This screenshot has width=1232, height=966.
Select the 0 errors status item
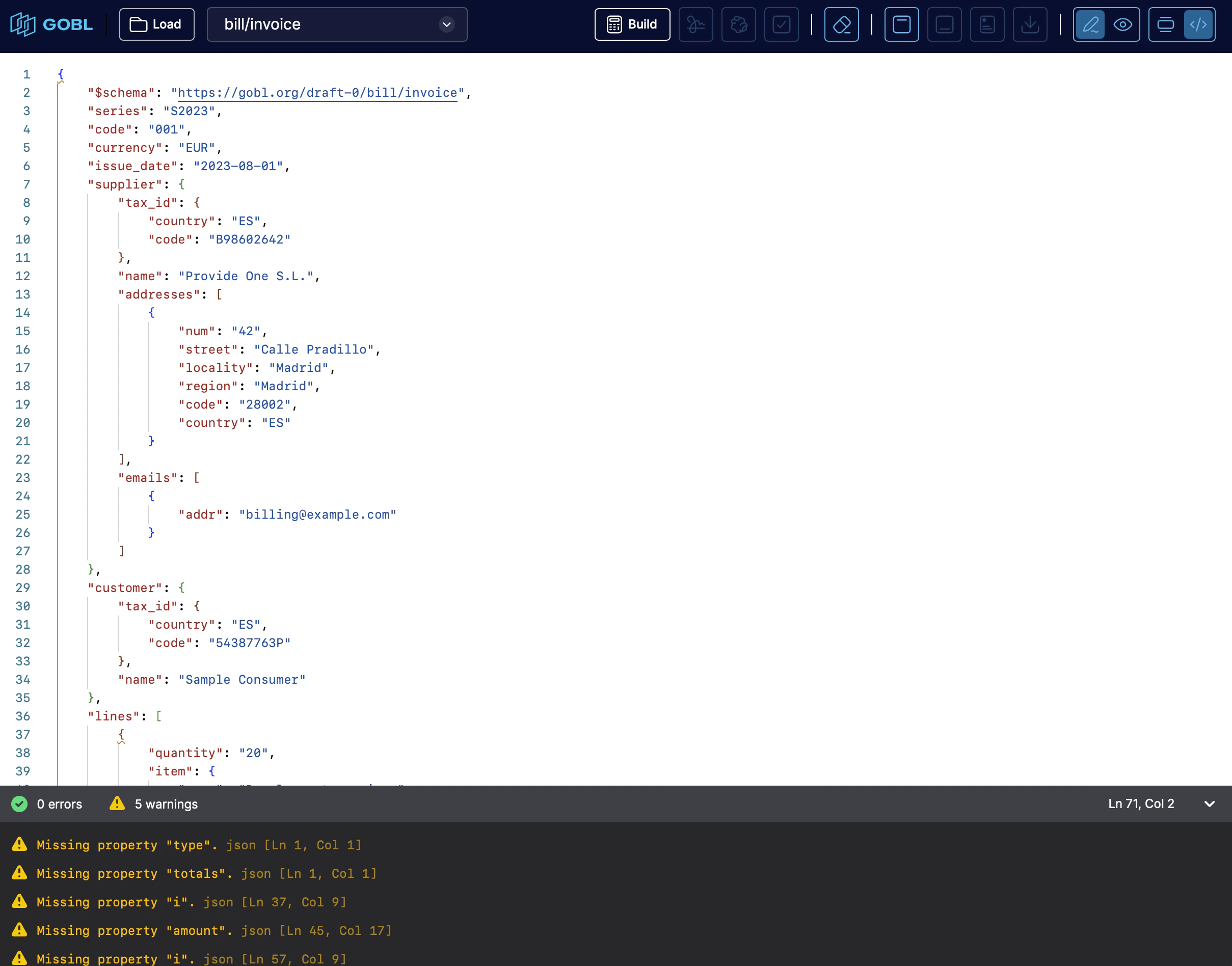click(x=47, y=803)
